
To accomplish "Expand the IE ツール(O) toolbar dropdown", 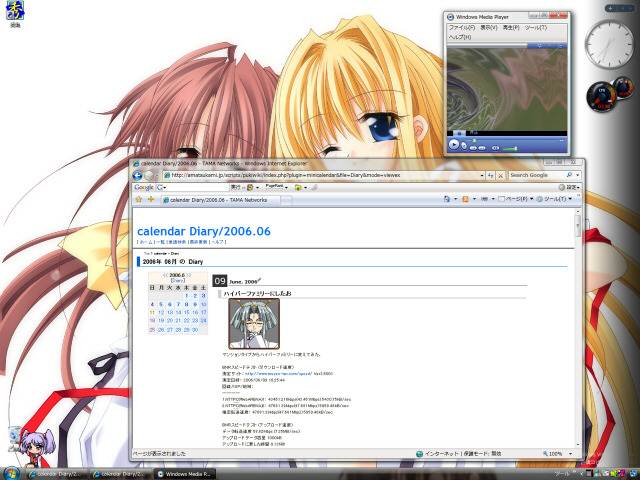I will coord(554,199).
